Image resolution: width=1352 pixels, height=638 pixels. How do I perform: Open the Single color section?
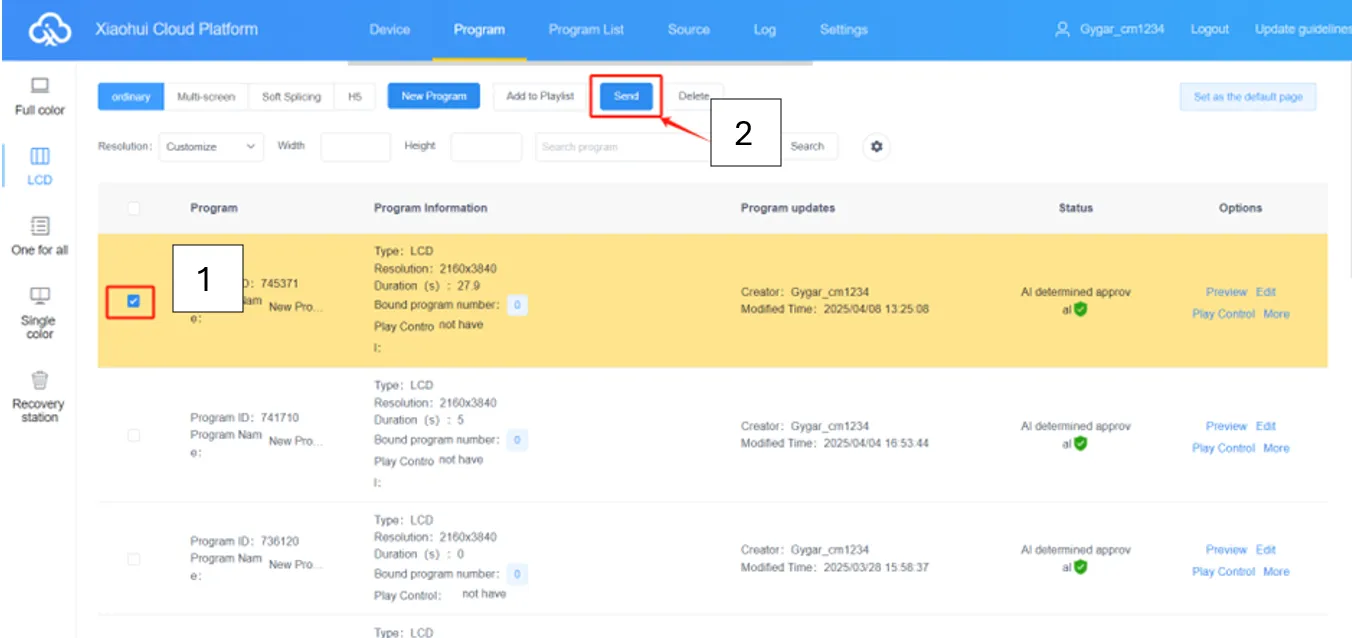[40, 312]
